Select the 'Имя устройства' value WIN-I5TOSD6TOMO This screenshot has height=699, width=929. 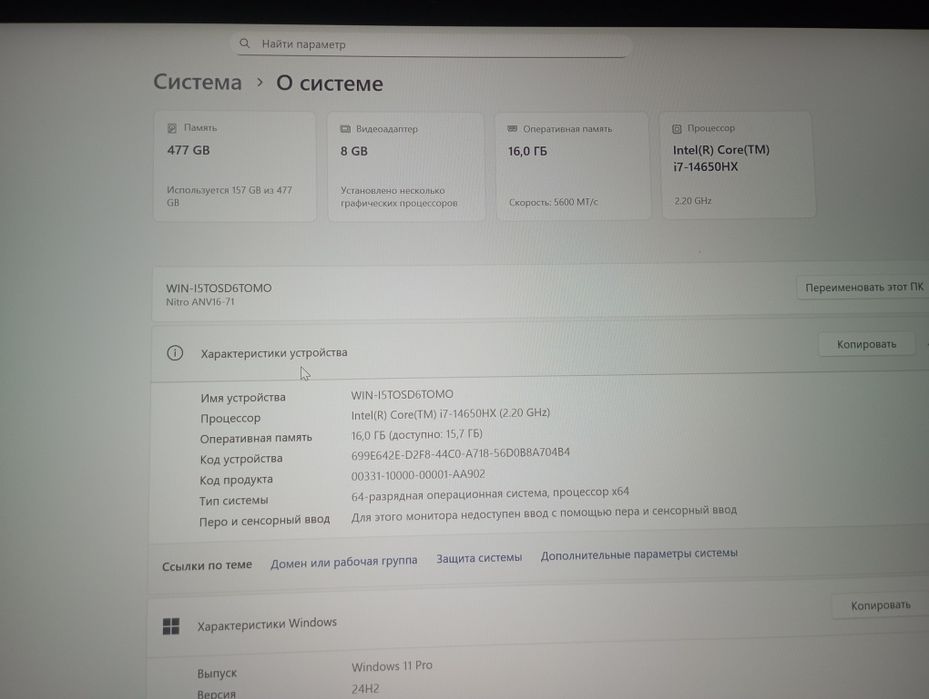point(402,395)
